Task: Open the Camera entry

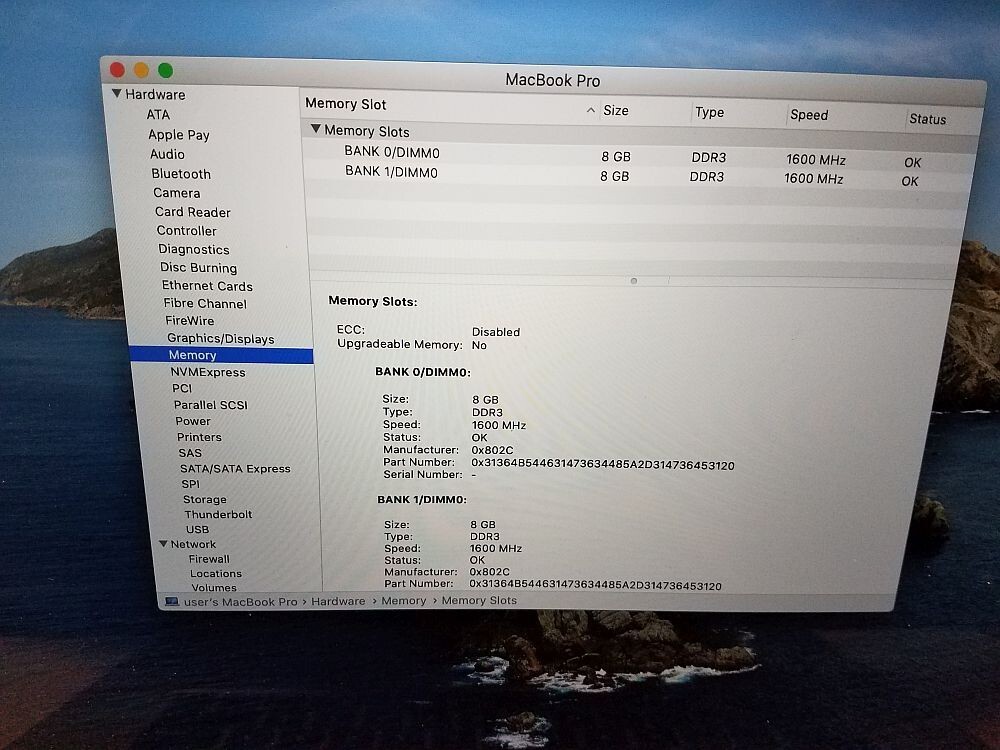Action: [x=177, y=193]
